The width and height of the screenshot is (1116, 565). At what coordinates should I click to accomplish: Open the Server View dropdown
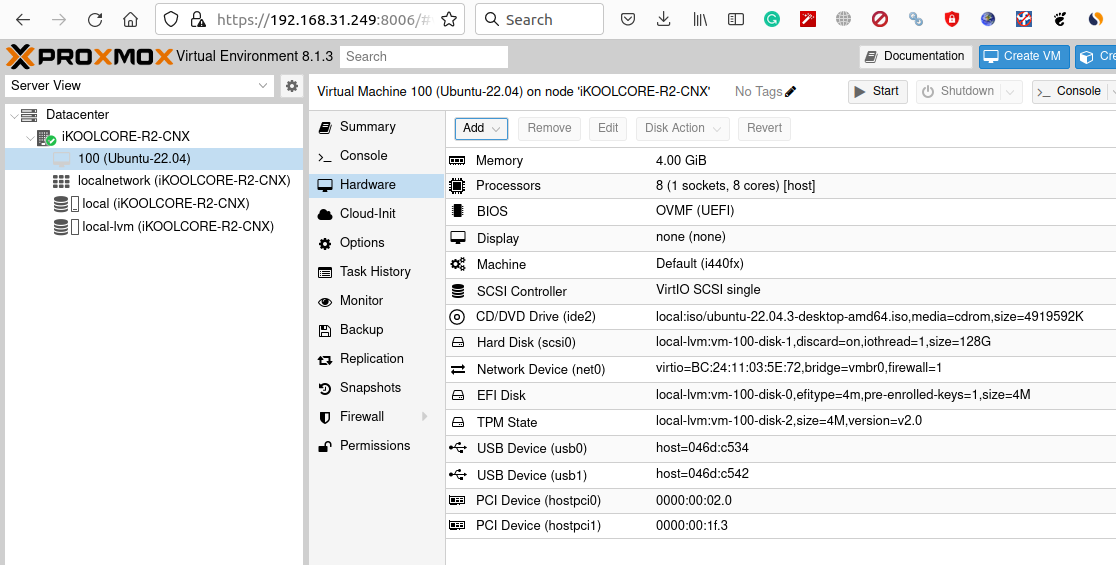click(x=140, y=86)
